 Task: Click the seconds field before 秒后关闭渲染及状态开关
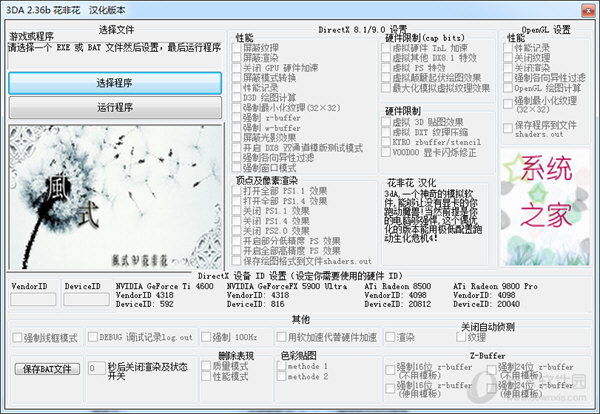click(96, 368)
